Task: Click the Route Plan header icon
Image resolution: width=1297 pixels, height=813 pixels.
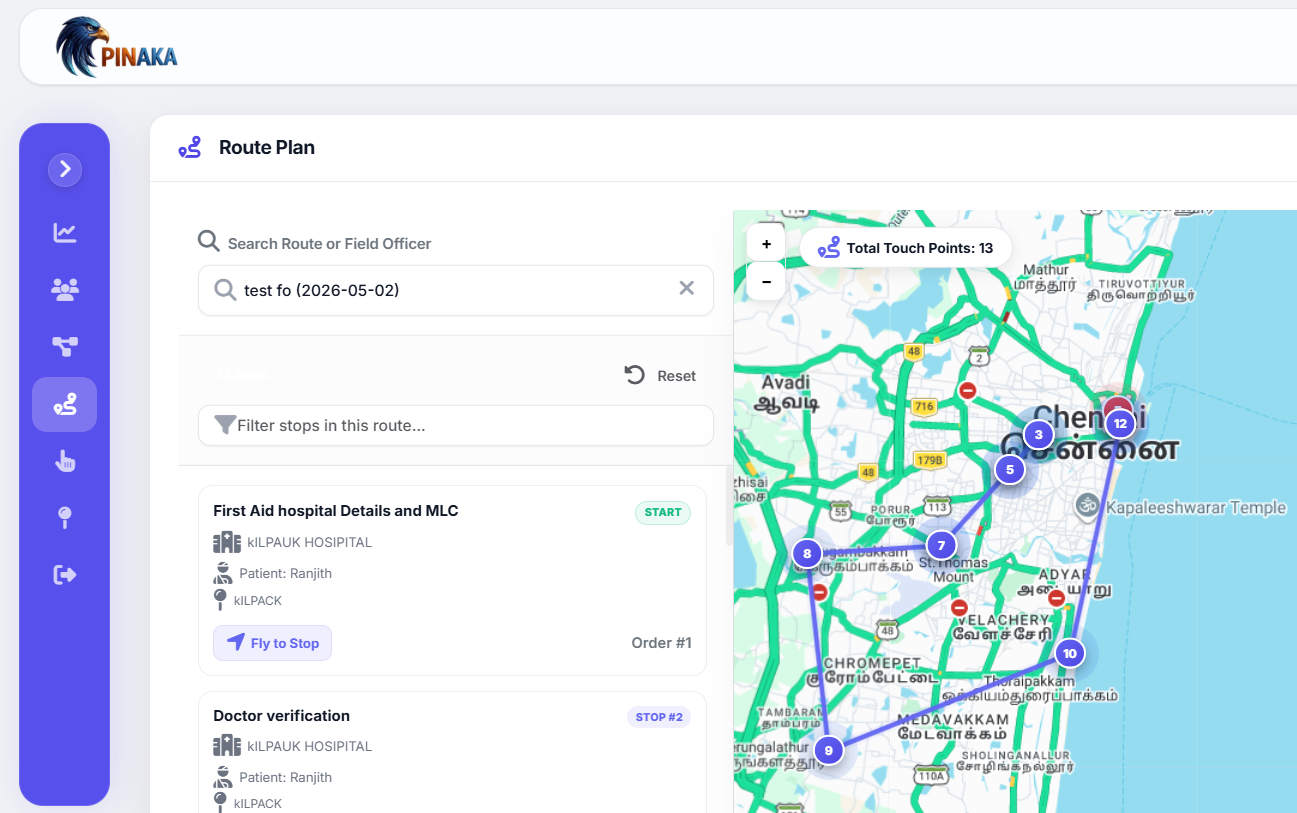Action: (190, 148)
